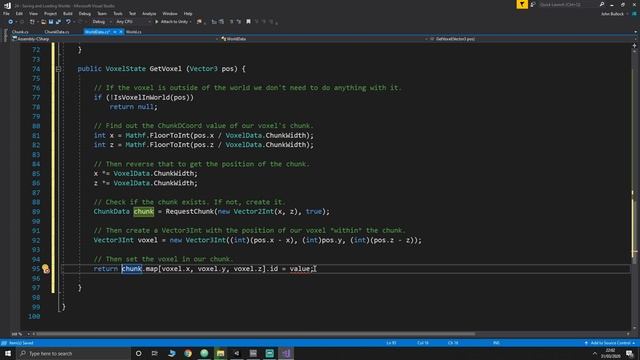Click the comment-out selection toolbar icon
This screenshot has width=640, height=360.
(231, 22)
